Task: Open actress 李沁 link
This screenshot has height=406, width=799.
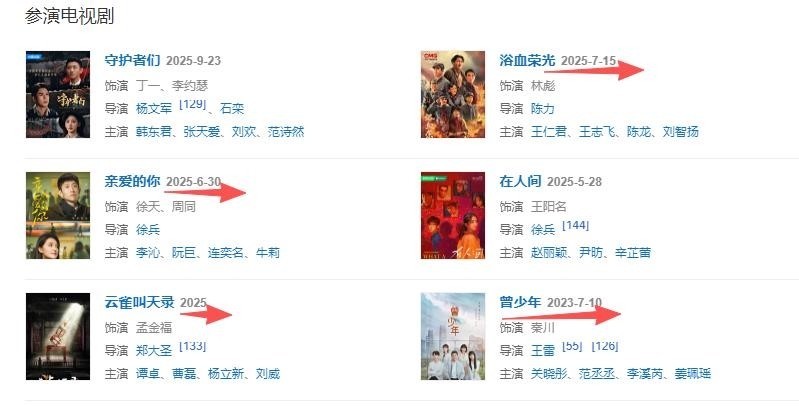Action: click(x=148, y=253)
